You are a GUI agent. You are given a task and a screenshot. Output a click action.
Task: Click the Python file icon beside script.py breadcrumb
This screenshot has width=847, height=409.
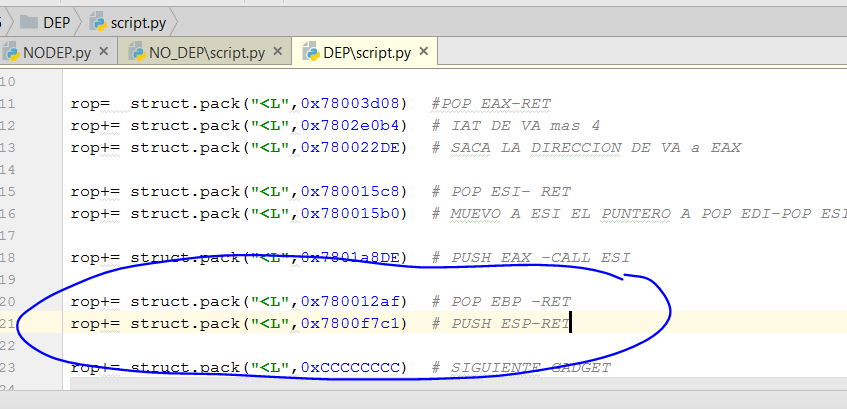point(99,22)
